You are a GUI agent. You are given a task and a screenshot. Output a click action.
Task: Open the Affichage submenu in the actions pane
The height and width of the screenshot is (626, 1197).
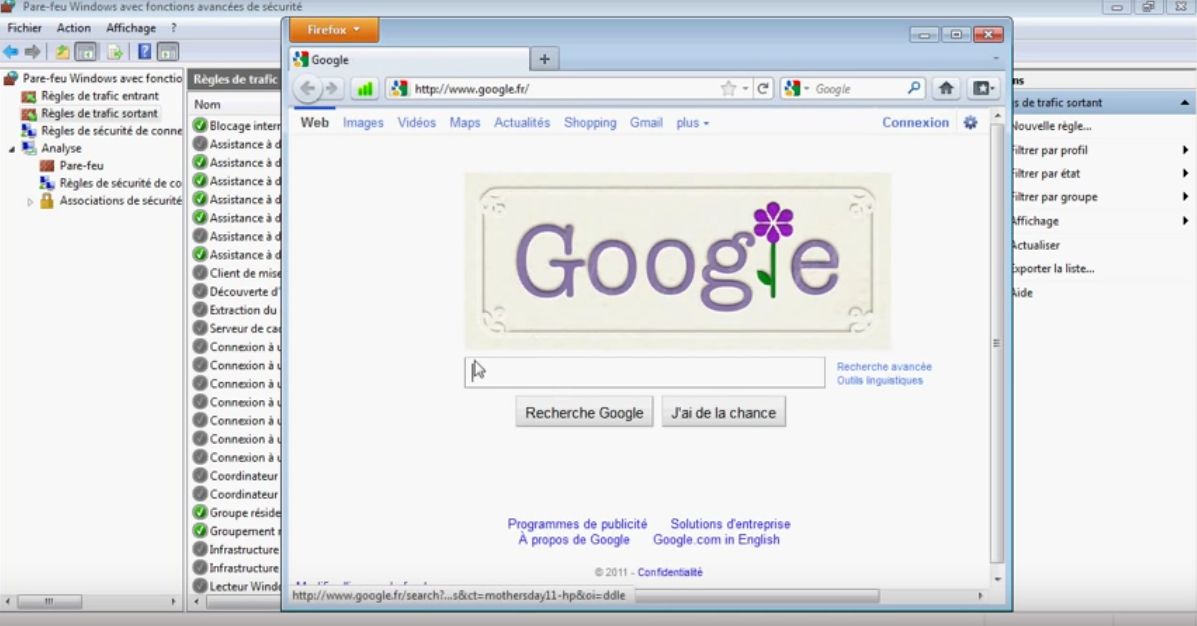(1100, 221)
